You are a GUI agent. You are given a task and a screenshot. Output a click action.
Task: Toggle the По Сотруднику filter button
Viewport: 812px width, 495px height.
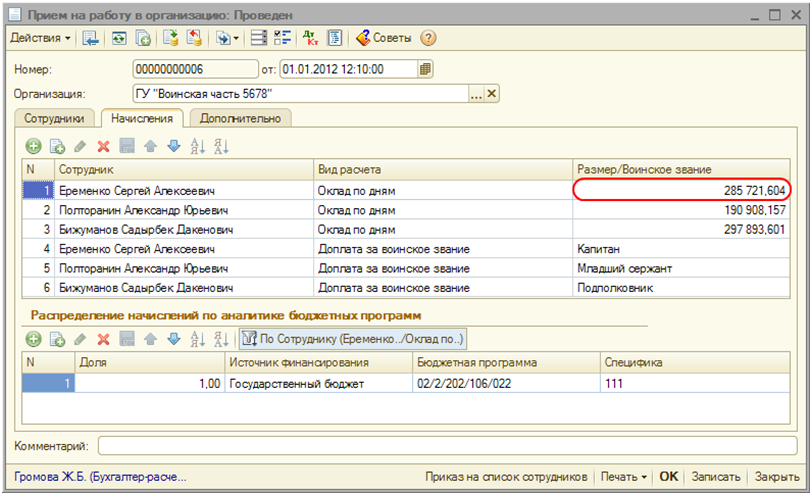click(352, 339)
